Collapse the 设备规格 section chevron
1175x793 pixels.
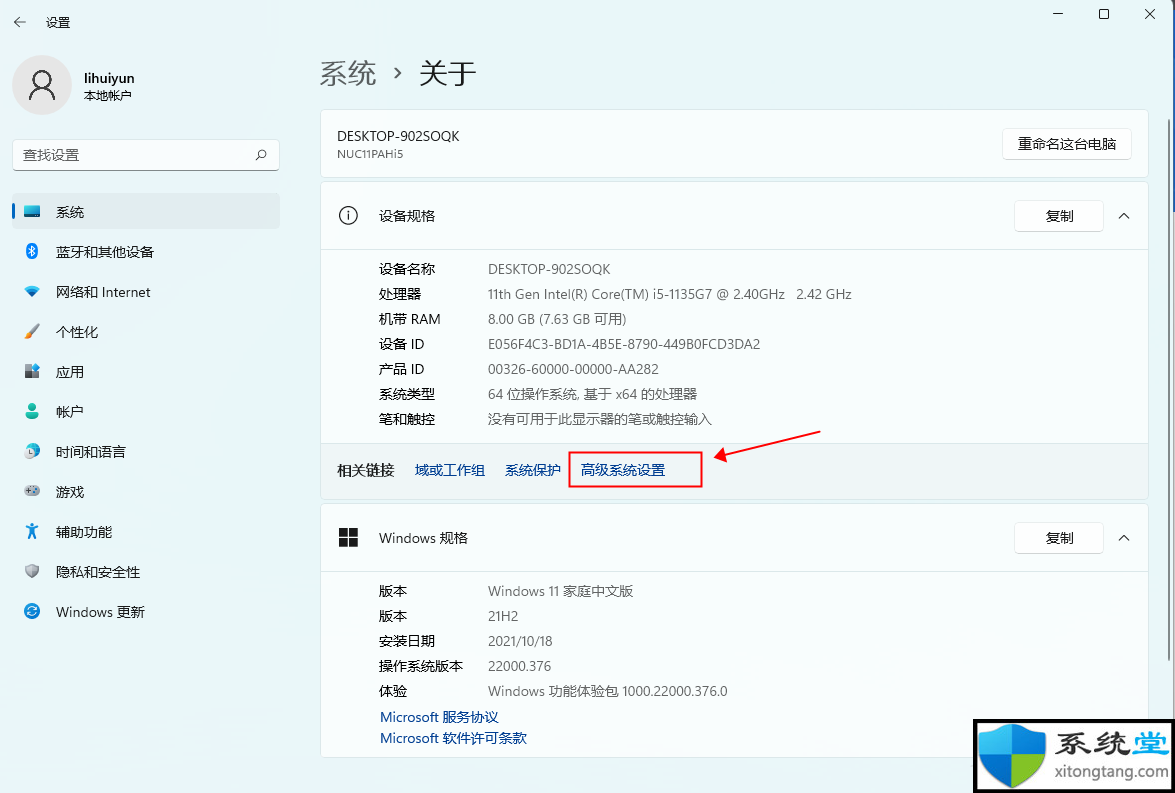click(1123, 216)
